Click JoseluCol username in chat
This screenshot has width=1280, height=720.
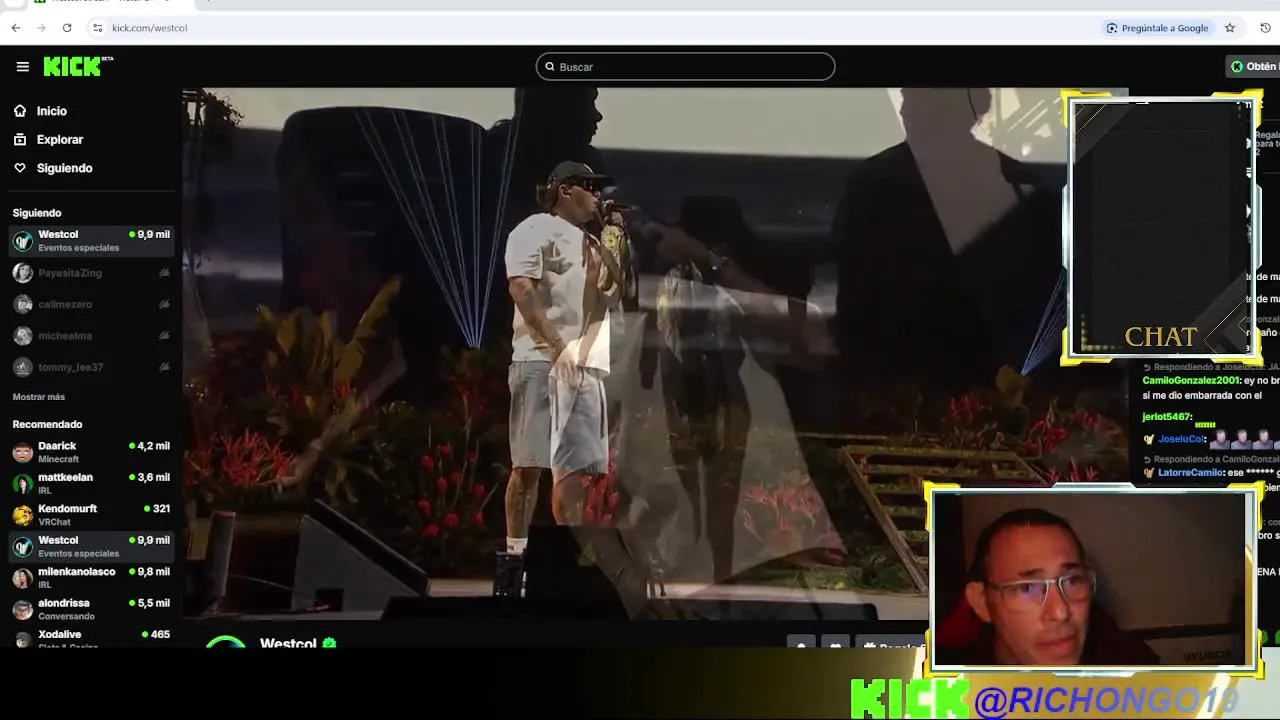1181,439
